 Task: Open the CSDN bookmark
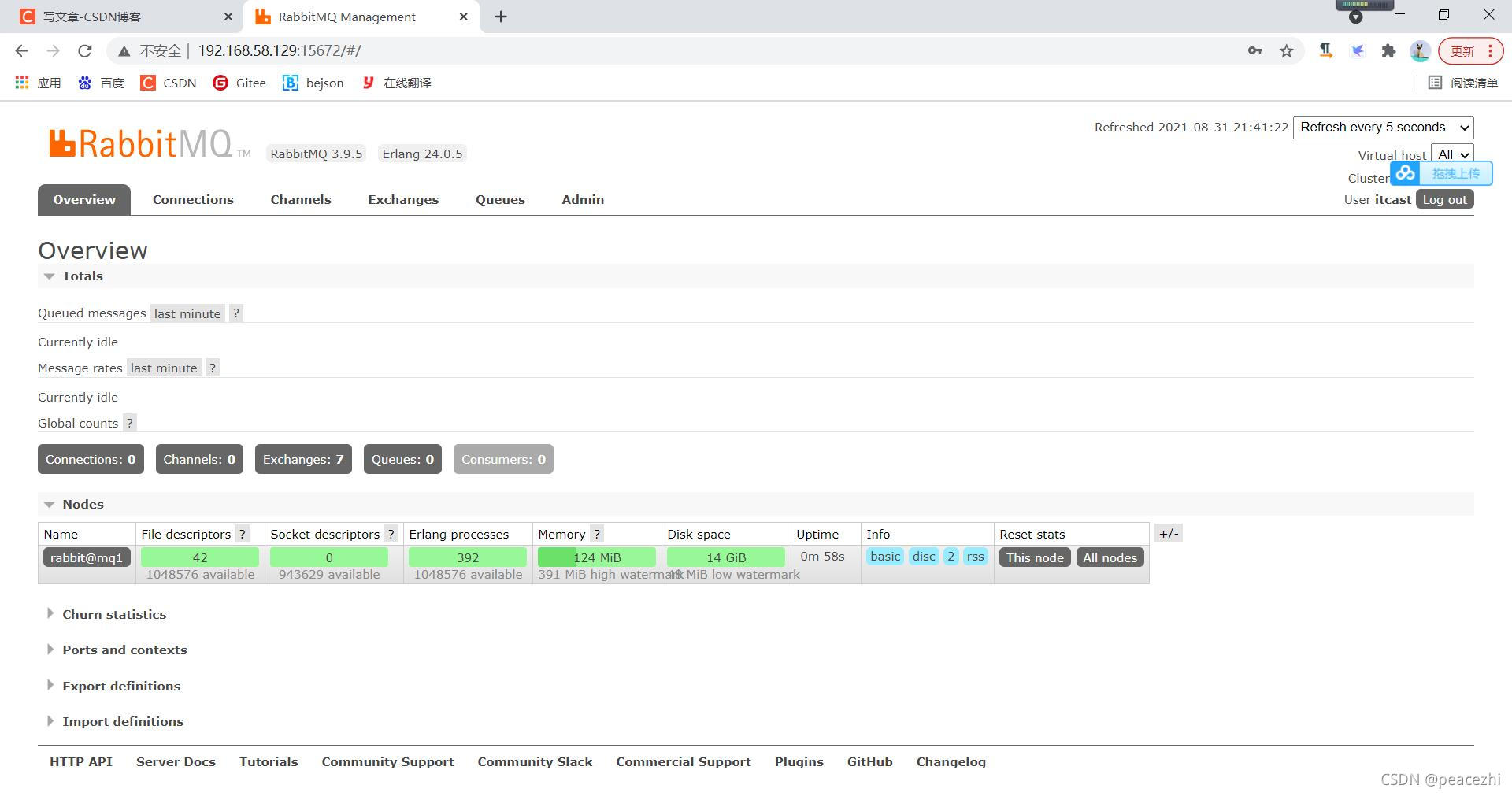click(169, 83)
